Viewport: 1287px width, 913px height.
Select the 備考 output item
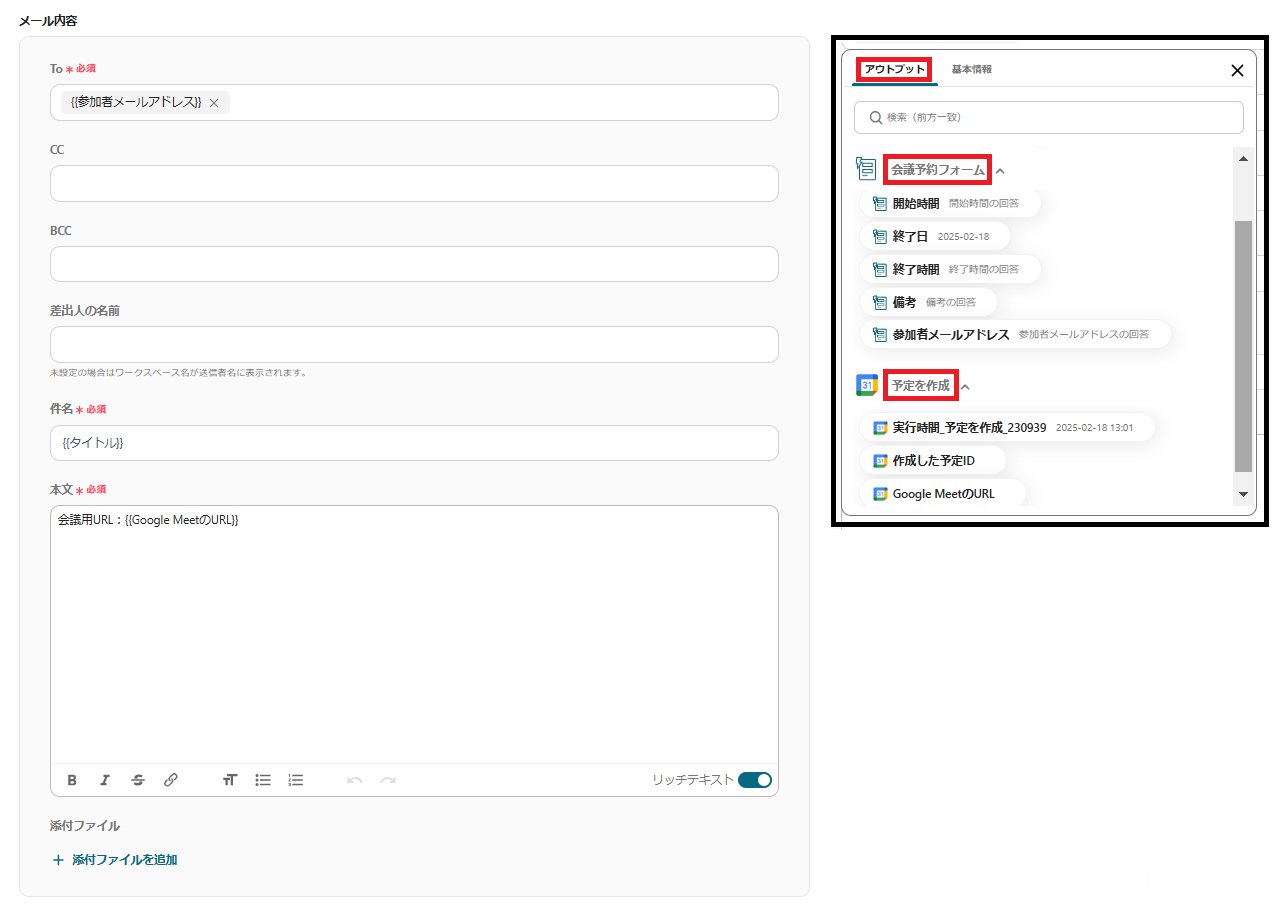[928, 302]
